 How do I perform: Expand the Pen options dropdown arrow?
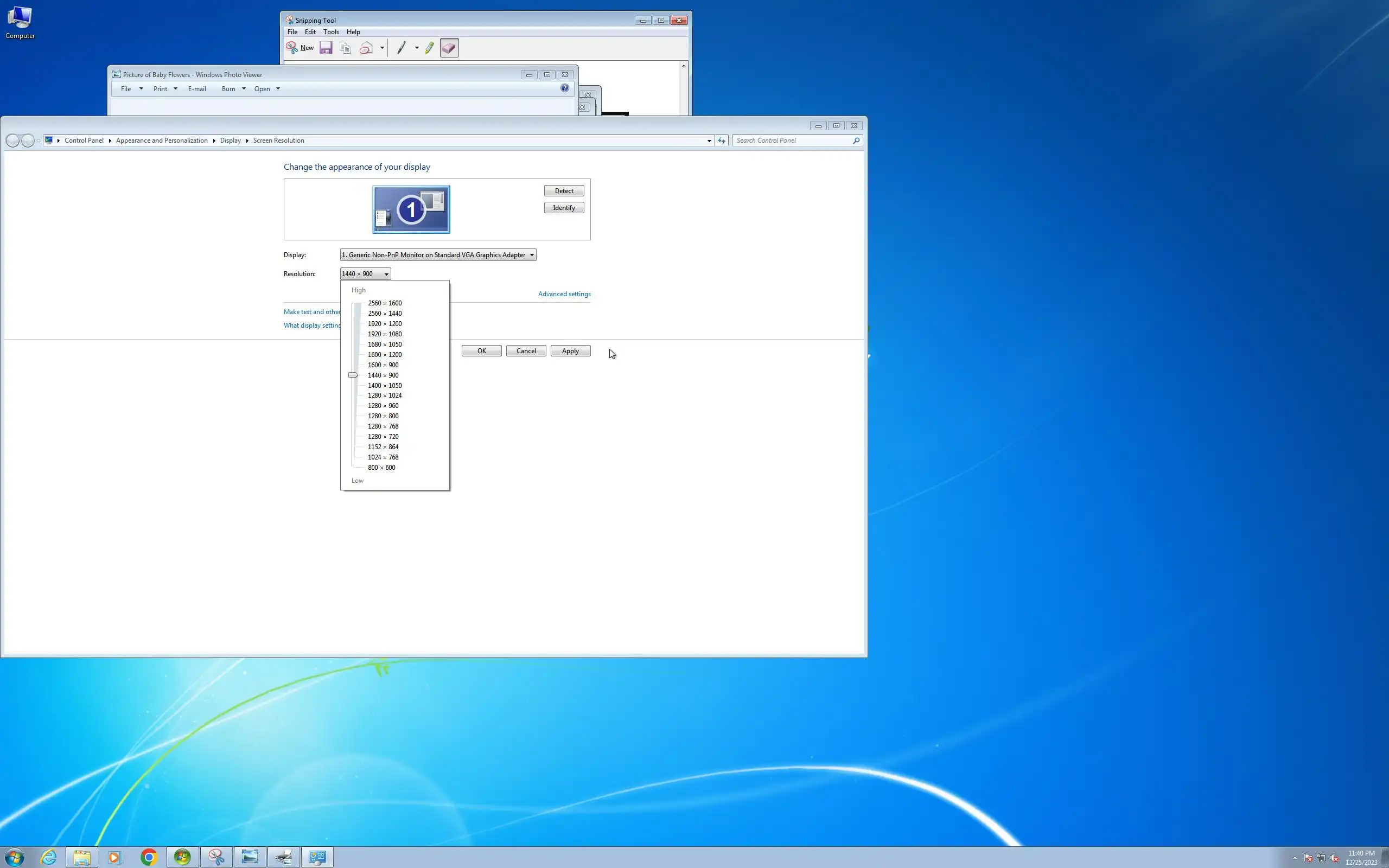(417, 48)
